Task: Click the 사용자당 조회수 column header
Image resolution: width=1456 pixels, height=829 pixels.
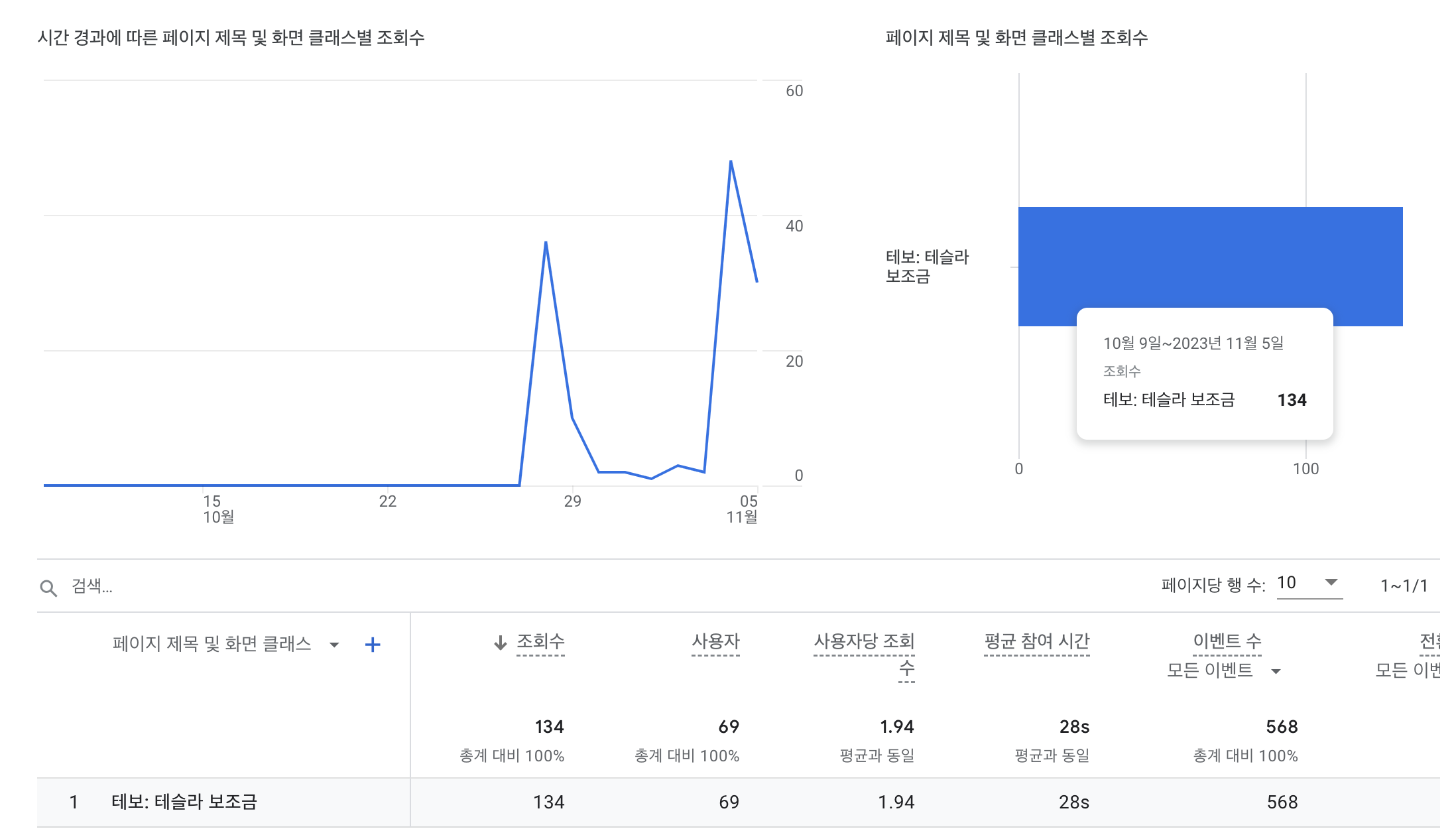Action: pos(864,641)
